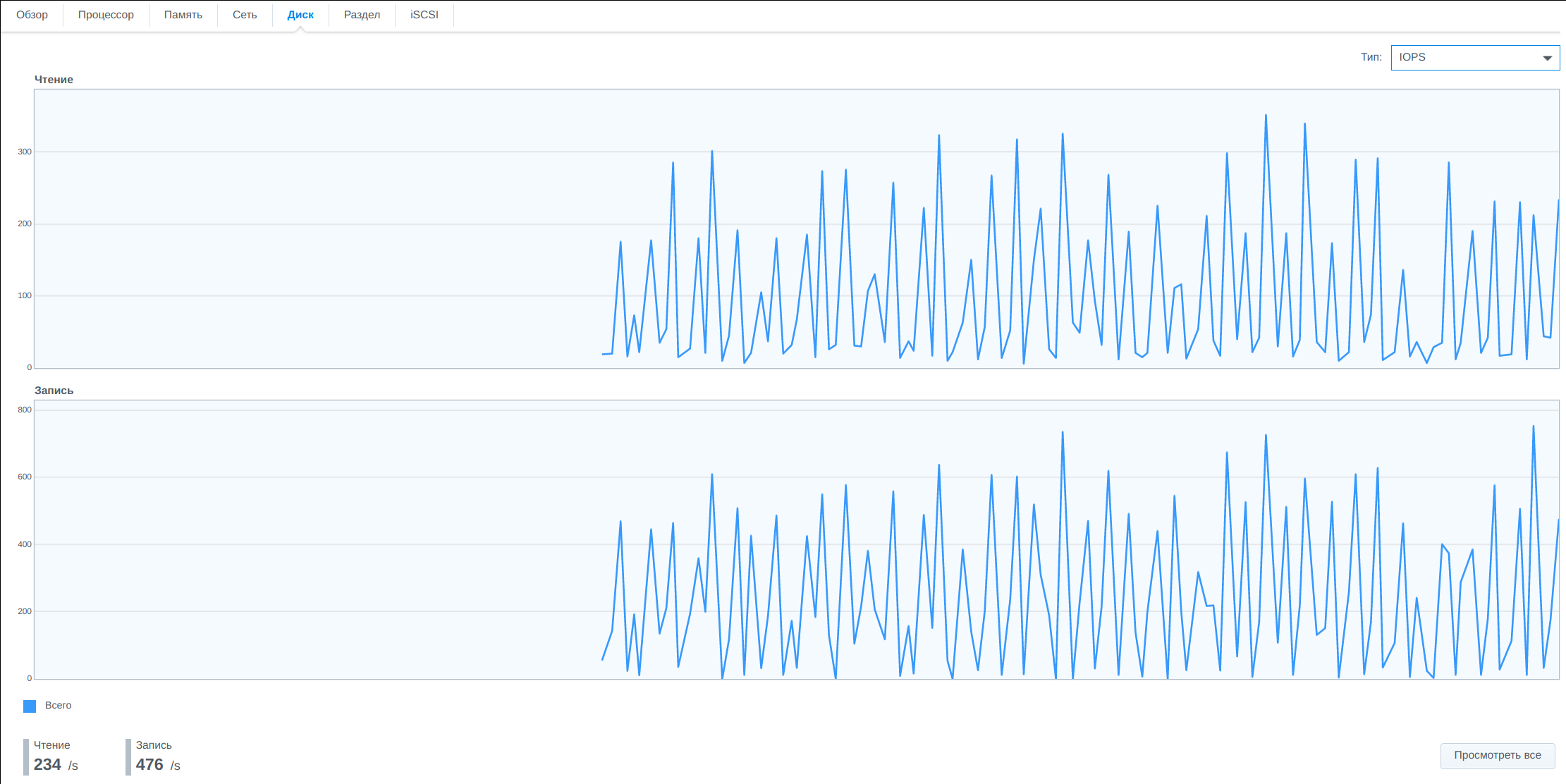
Task: Switch to the Раздел tab
Action: tap(362, 15)
